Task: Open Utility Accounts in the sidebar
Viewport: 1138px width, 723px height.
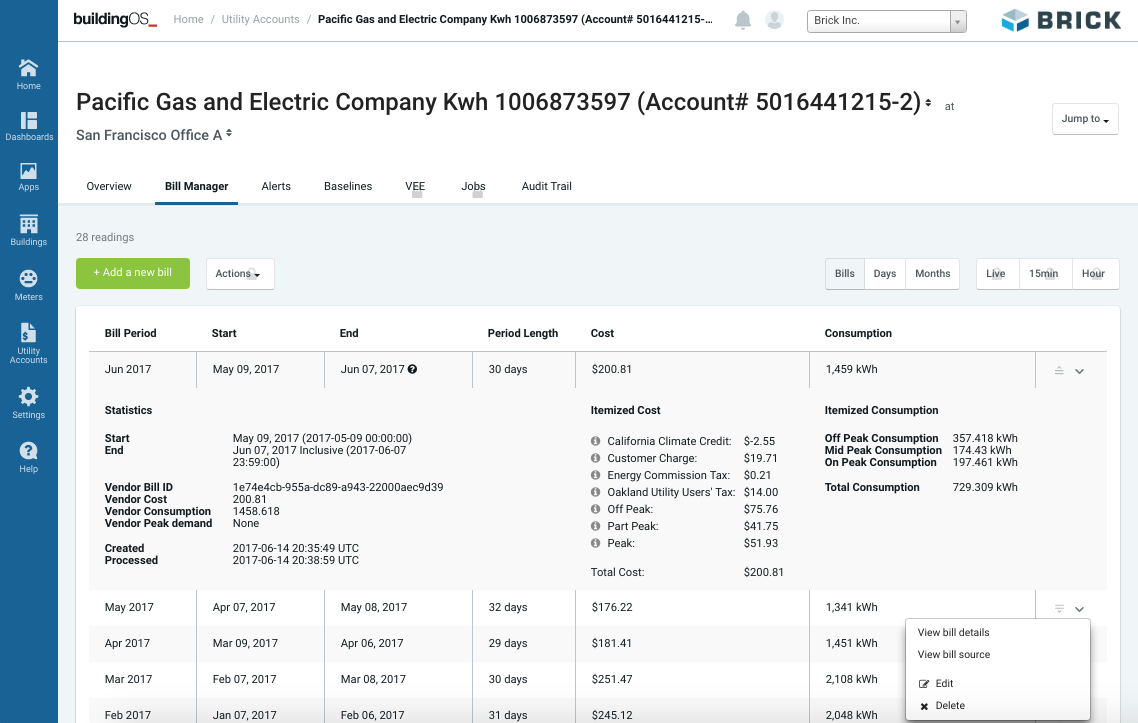Action: click(28, 343)
